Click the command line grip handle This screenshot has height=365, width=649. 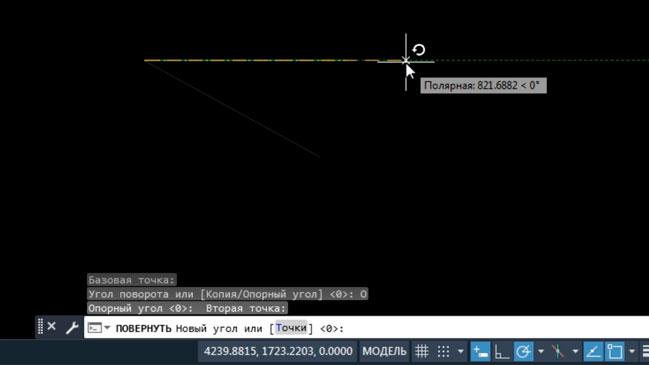tap(40, 327)
